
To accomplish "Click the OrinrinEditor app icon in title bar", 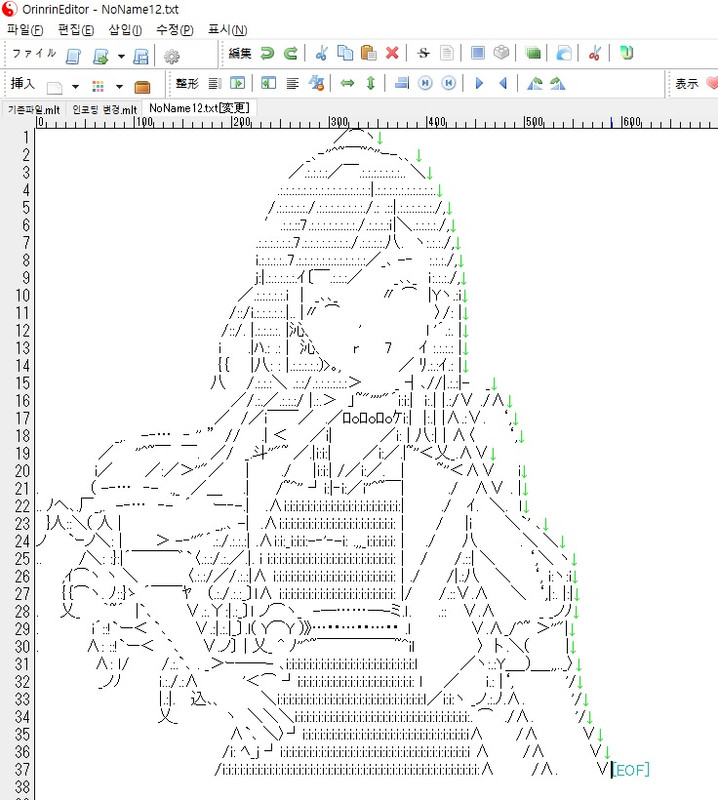I will (10, 9).
